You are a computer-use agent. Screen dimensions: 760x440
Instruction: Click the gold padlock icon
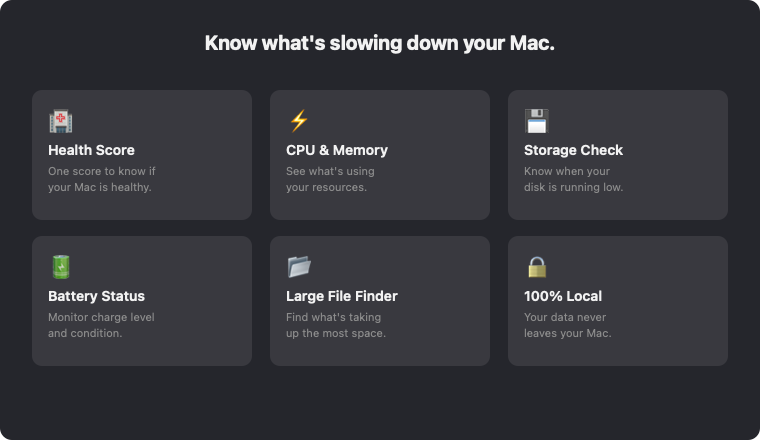tap(537, 267)
